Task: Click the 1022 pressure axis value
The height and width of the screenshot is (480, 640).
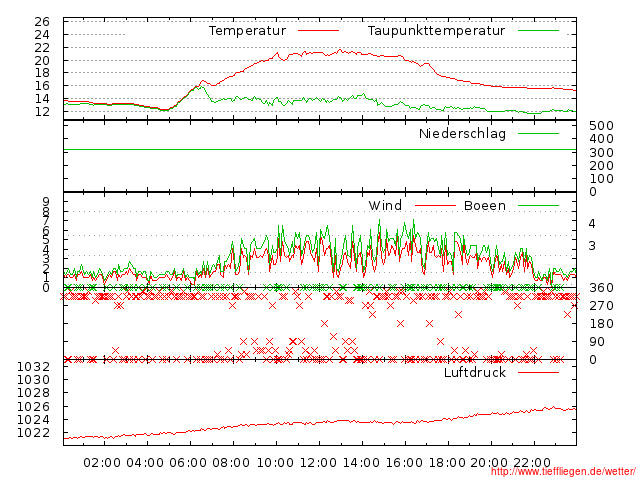Action: 33,433
